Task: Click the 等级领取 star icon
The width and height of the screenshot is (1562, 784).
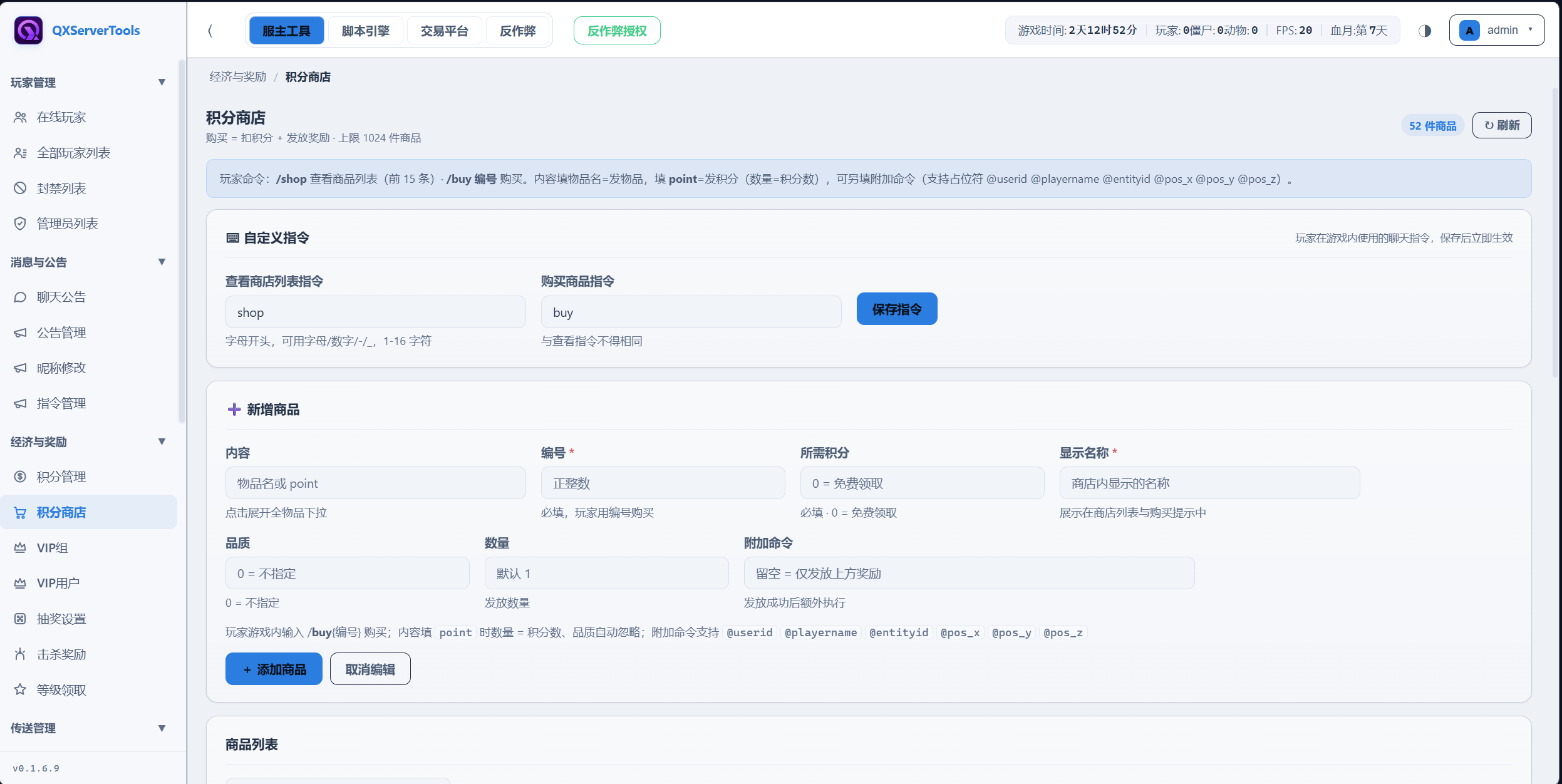Action: 20,689
